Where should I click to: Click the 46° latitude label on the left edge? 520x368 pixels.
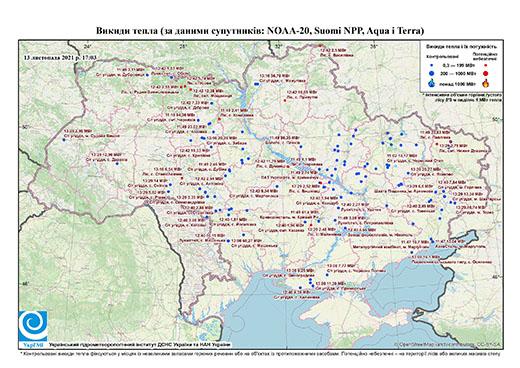(25, 283)
